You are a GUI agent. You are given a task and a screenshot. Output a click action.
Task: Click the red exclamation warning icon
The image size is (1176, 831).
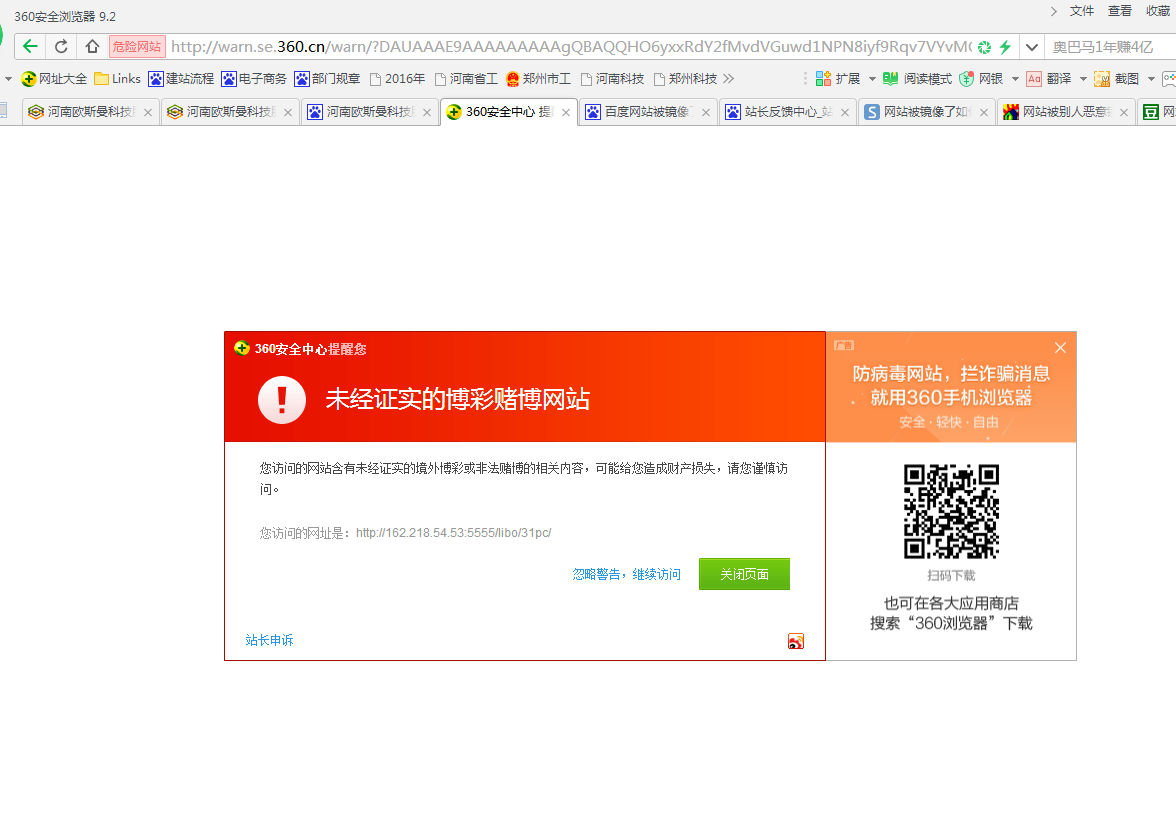pos(282,400)
